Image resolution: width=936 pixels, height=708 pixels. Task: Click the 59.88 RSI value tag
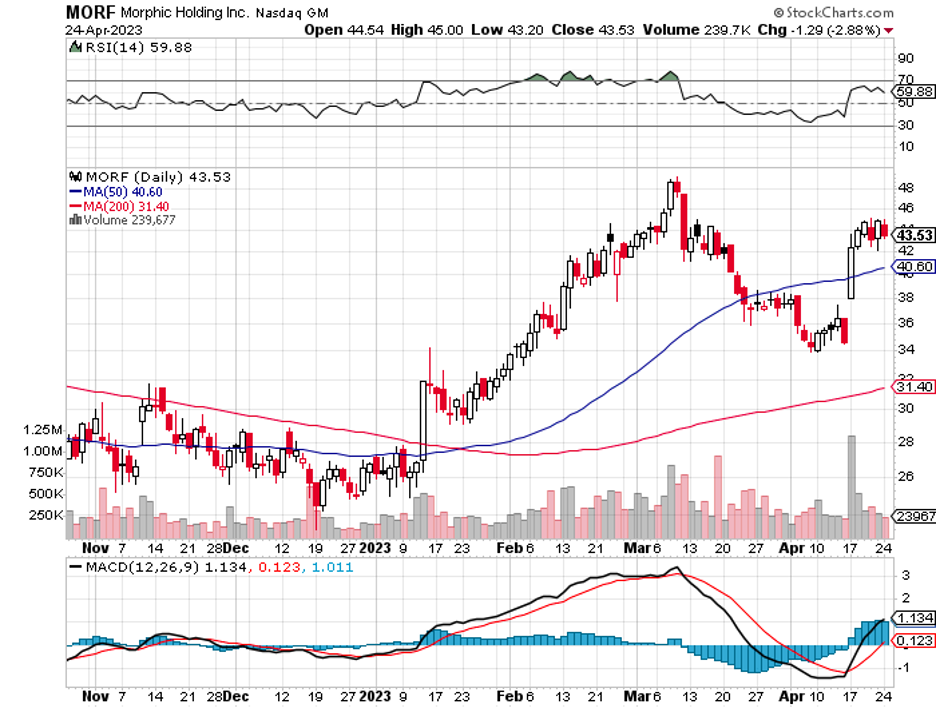[914, 91]
